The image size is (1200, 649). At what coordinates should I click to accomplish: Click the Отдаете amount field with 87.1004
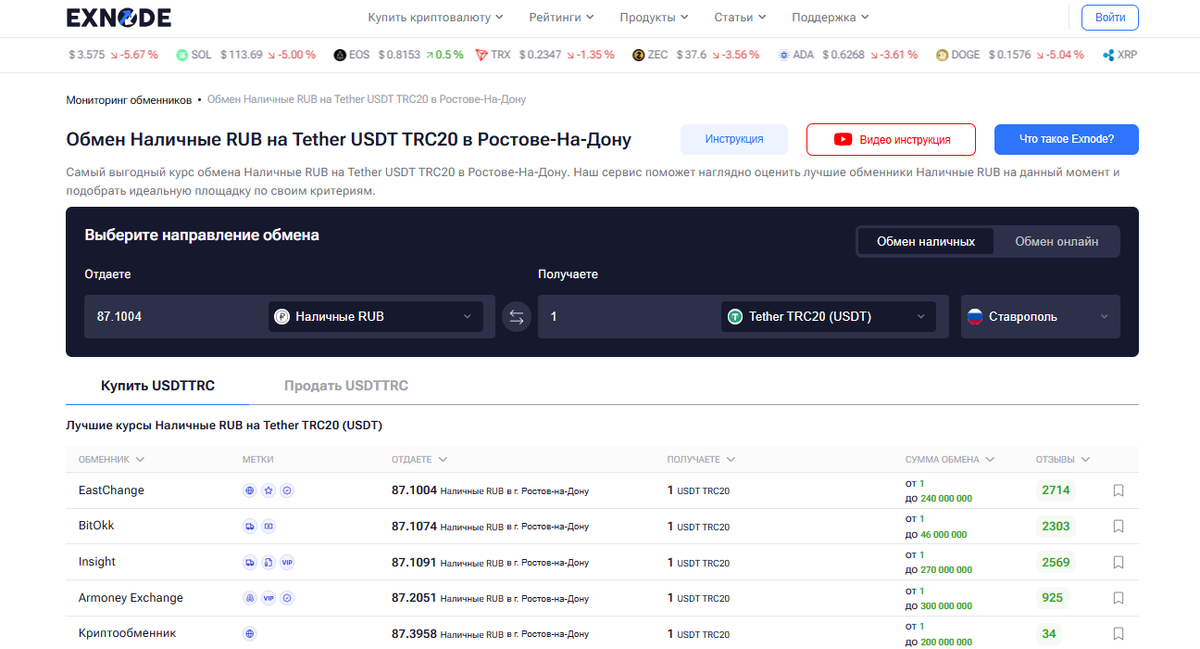click(175, 317)
